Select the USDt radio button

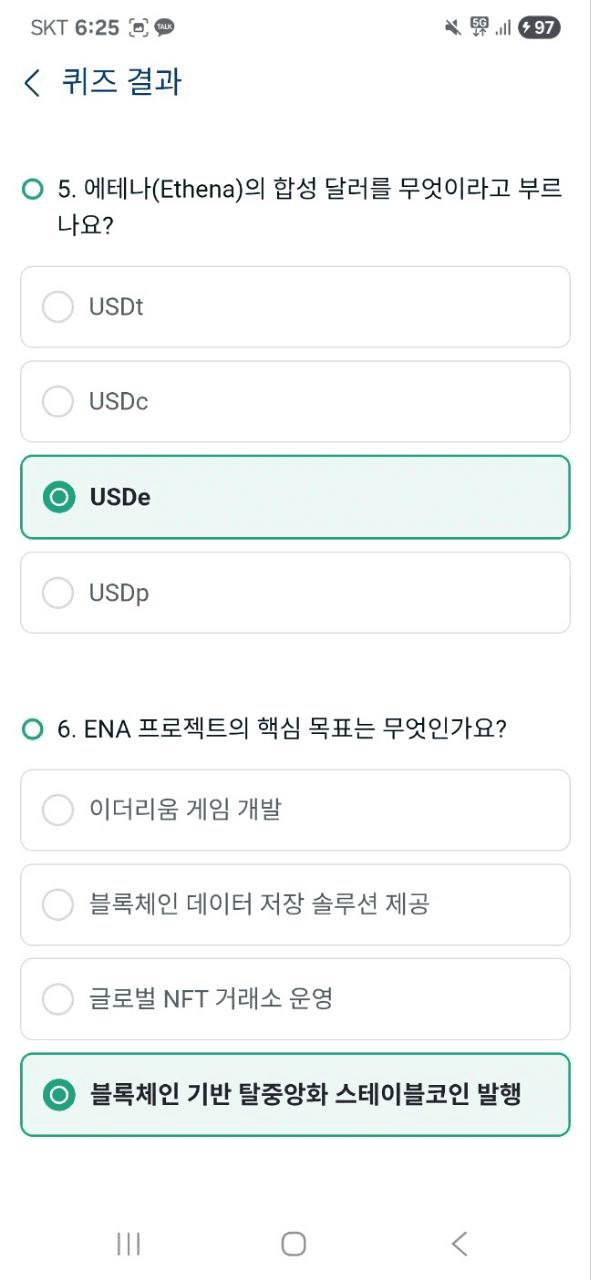[58, 307]
